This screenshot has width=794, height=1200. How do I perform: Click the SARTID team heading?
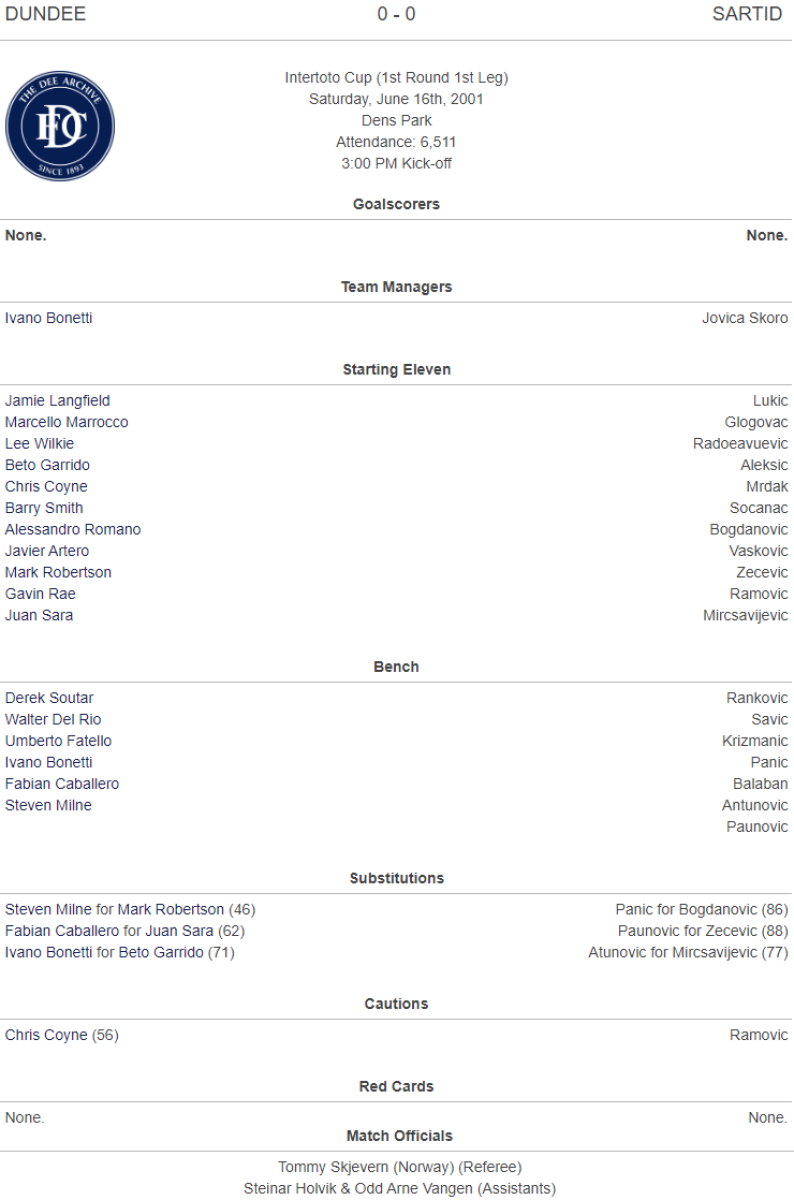[747, 14]
